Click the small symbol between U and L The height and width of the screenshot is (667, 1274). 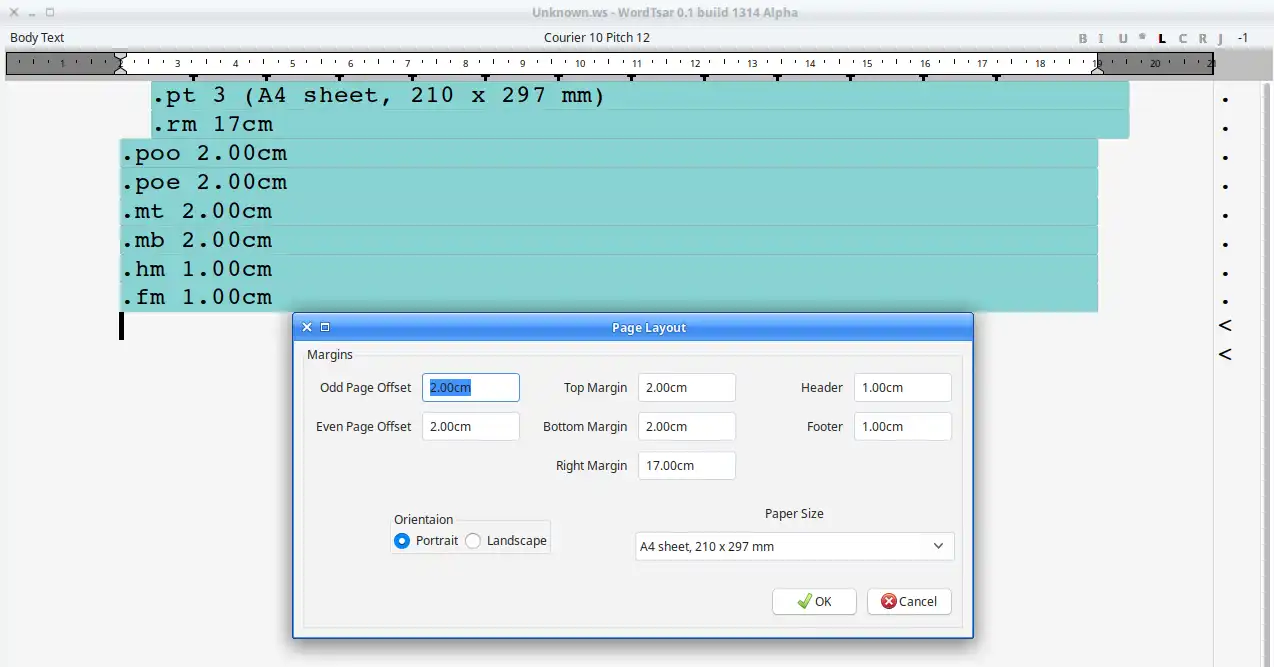click(x=1142, y=37)
